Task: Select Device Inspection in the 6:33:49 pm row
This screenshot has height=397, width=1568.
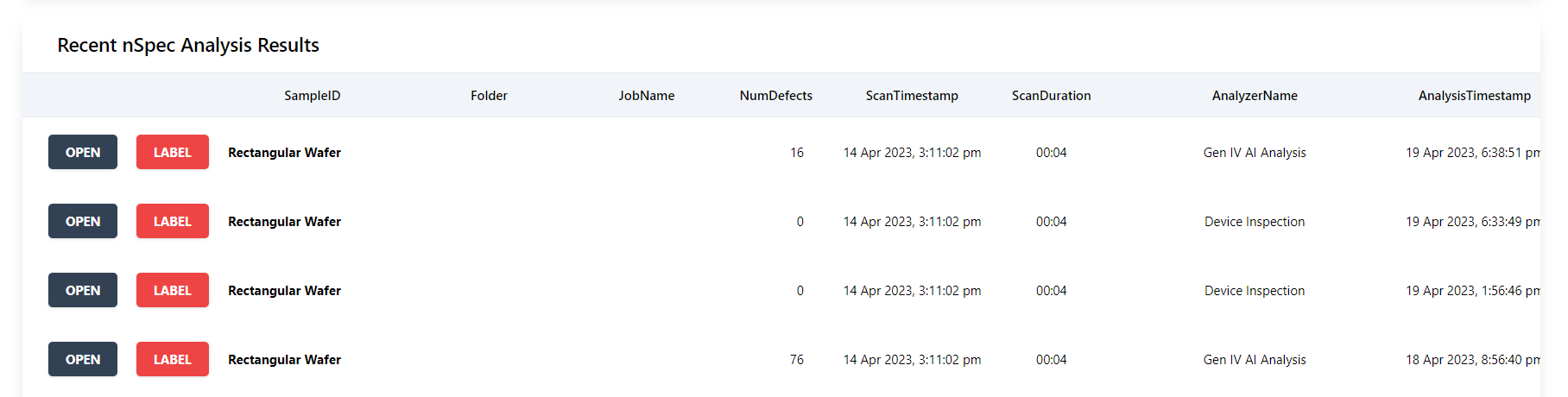Action: pos(1255,222)
